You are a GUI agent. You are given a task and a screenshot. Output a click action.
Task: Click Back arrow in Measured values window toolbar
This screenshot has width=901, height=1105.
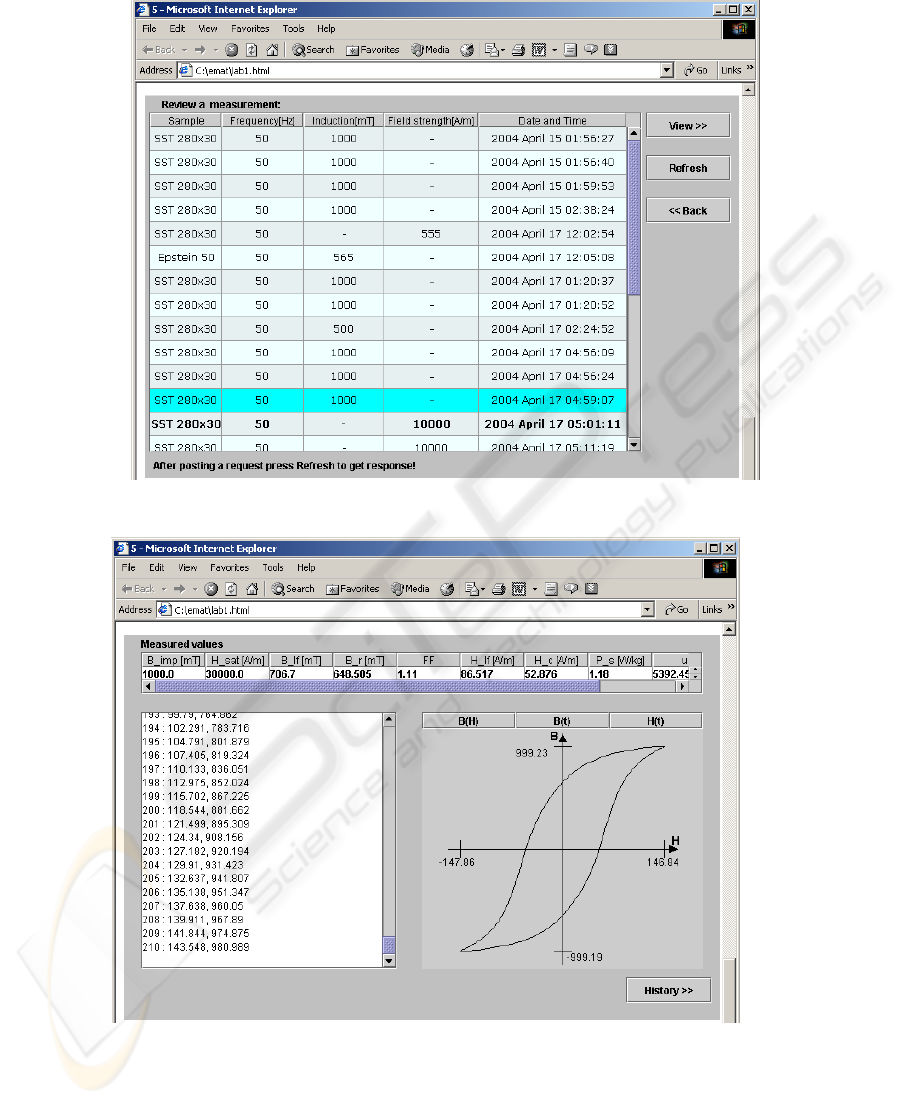pos(137,589)
